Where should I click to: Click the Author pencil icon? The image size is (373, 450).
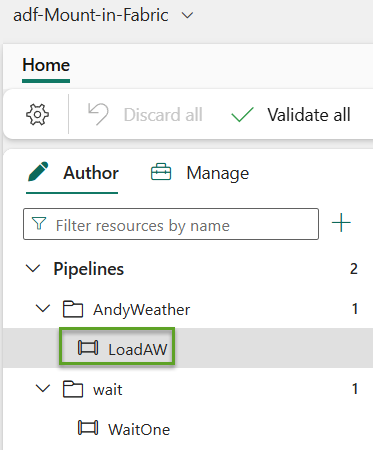pyautogui.click(x=38, y=172)
